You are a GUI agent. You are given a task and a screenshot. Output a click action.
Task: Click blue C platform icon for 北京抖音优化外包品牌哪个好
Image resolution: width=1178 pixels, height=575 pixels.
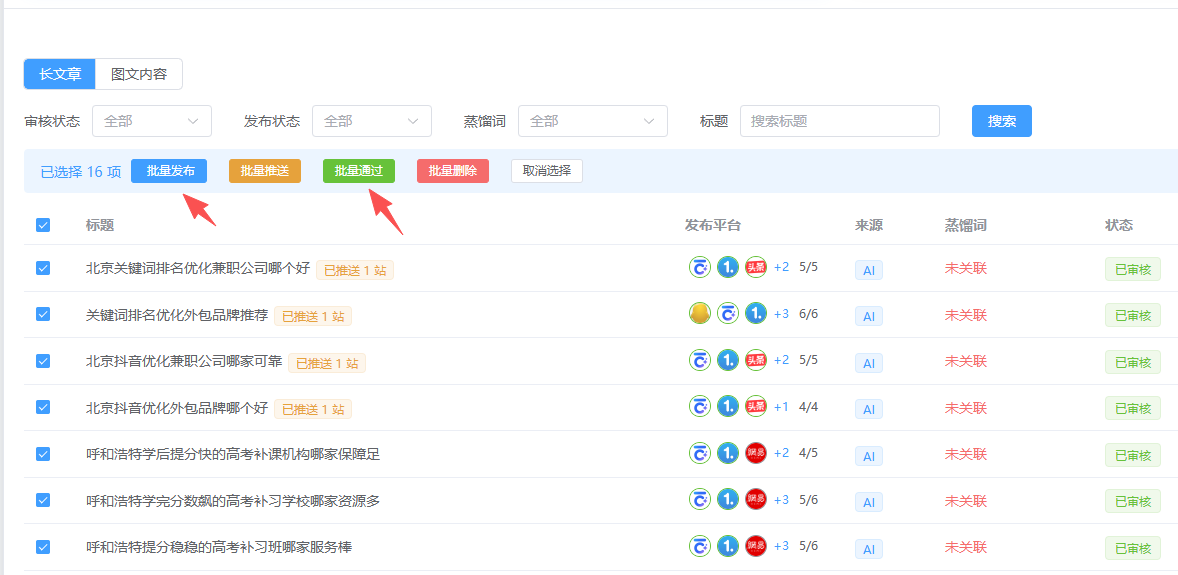click(700, 407)
